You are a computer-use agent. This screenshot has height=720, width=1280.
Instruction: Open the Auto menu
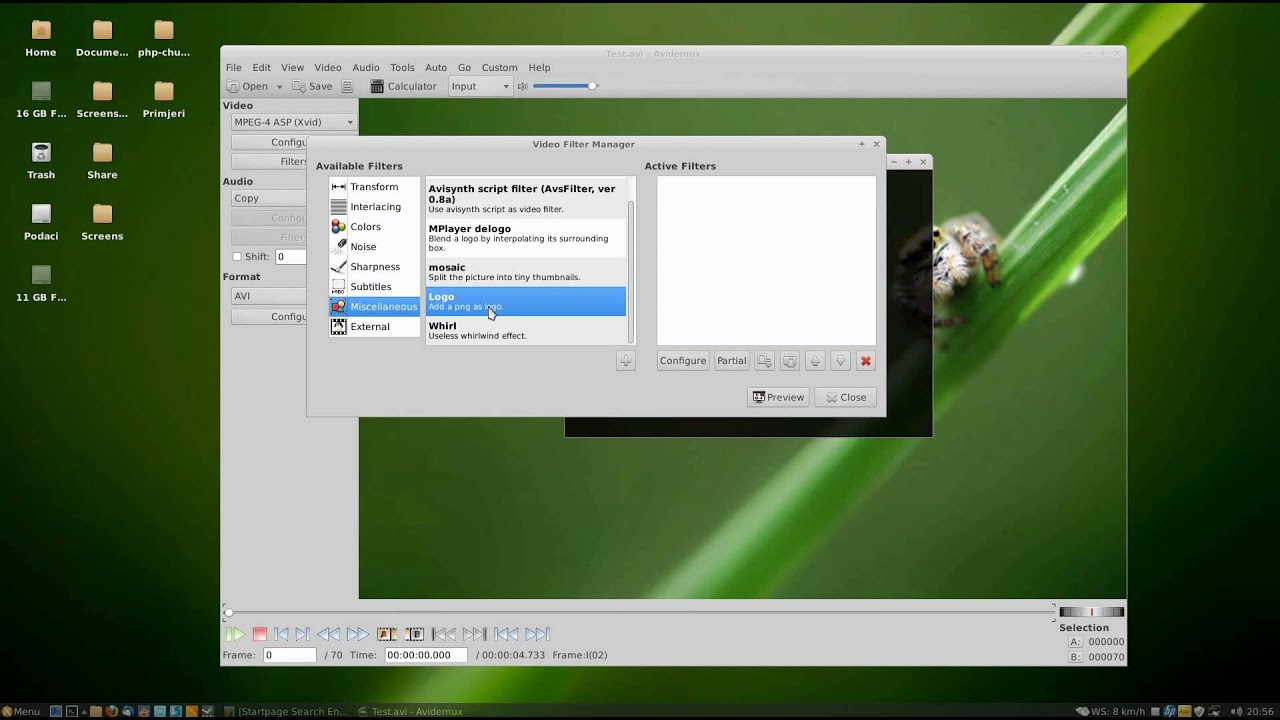[x=436, y=68]
